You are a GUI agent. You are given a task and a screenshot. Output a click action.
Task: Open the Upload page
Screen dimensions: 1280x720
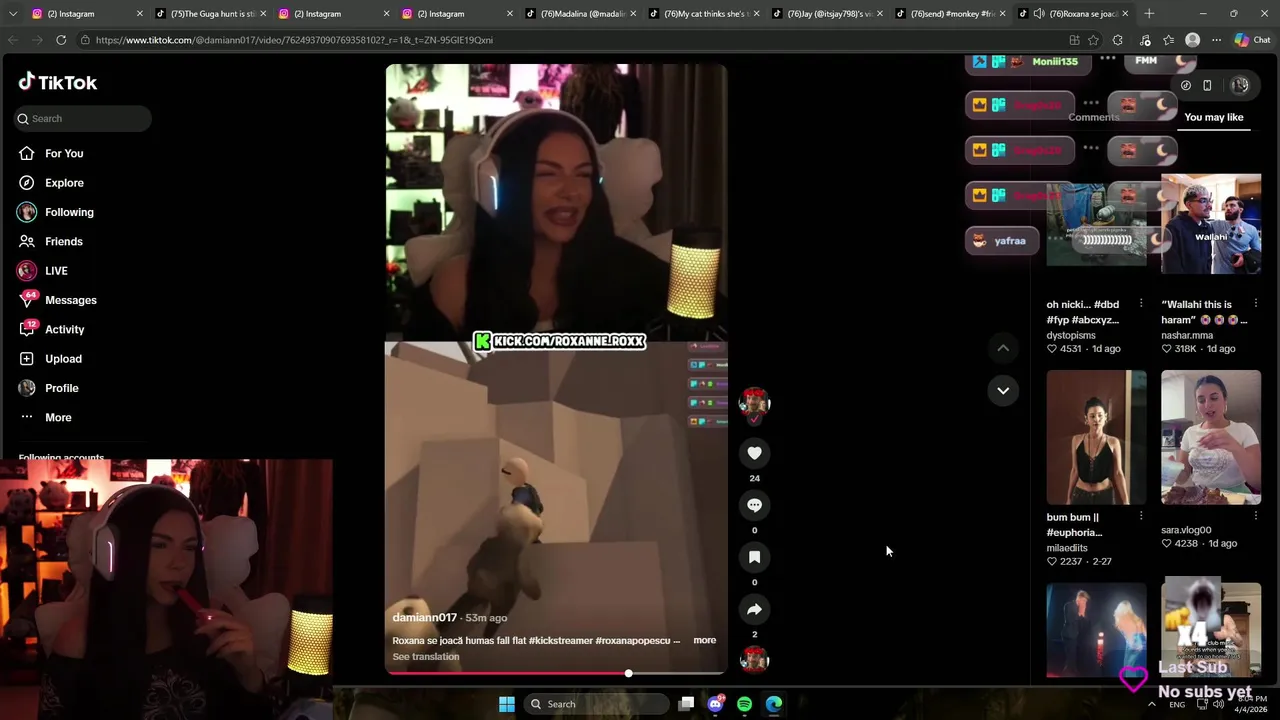pyautogui.click(x=63, y=359)
